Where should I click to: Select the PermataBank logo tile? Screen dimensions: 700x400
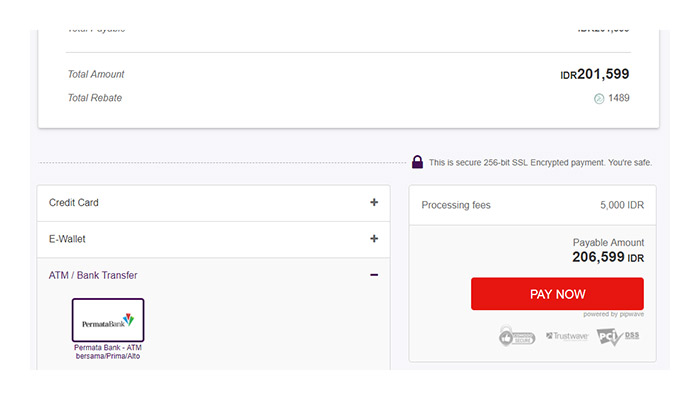108,320
